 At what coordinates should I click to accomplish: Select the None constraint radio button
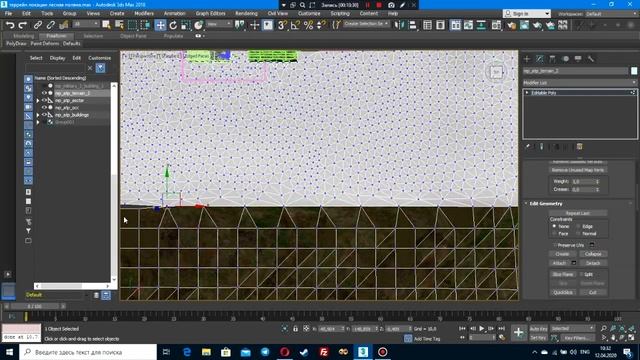(554, 226)
